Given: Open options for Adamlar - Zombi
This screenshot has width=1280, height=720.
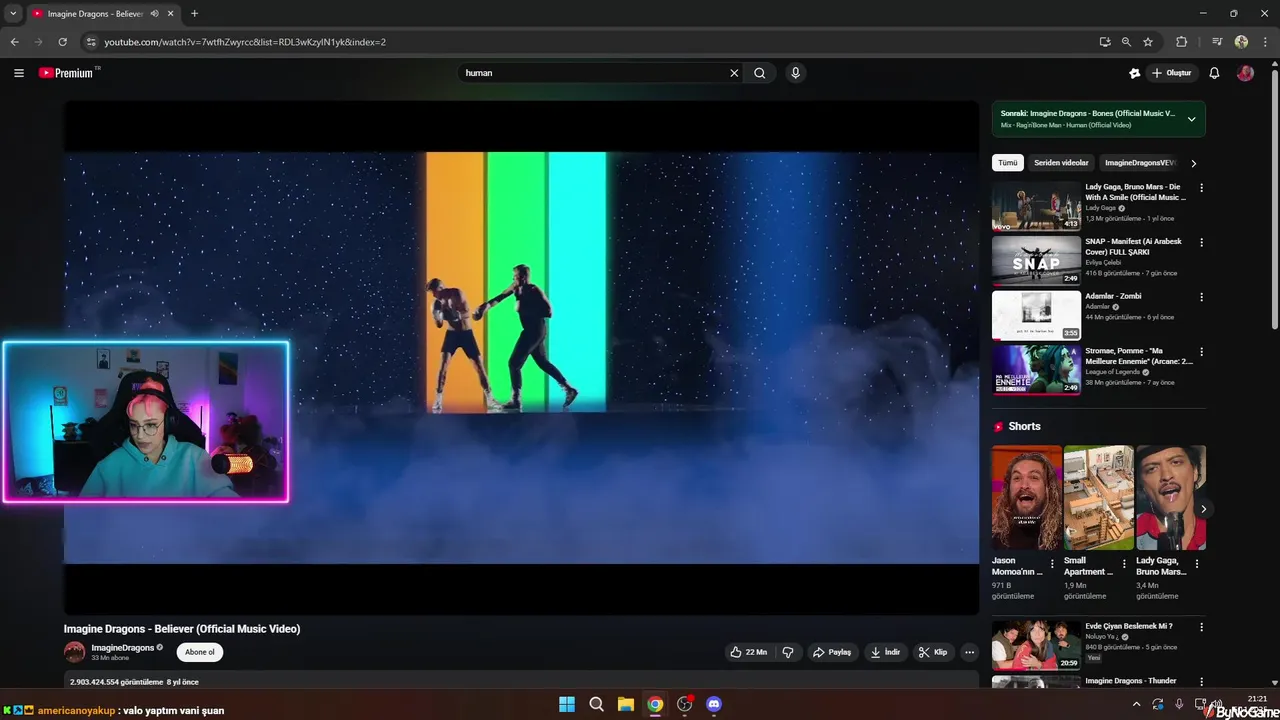Looking at the screenshot, I should pyautogui.click(x=1201, y=297).
